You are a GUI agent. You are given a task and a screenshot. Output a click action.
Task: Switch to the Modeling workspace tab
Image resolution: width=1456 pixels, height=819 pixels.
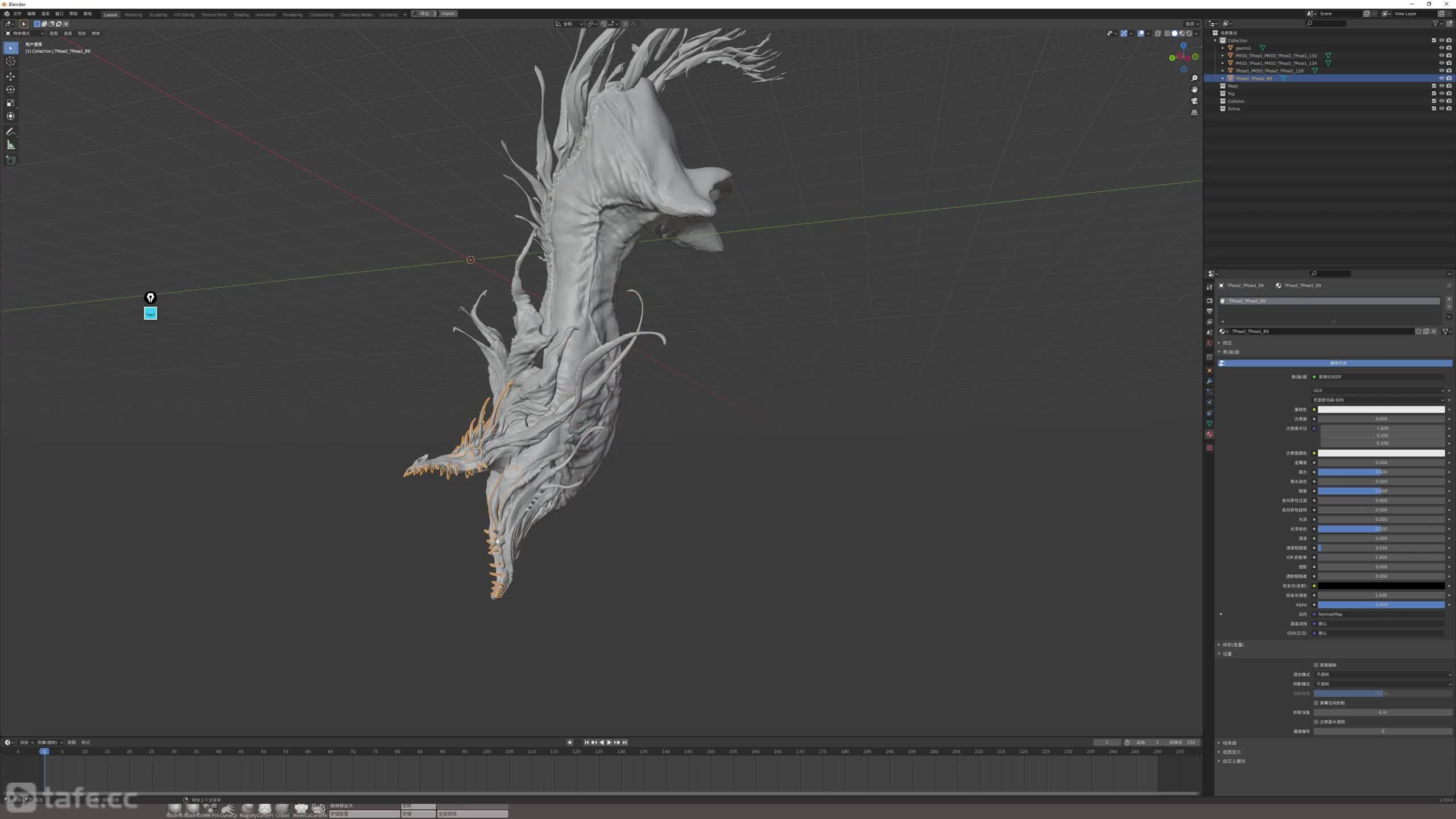point(133,14)
